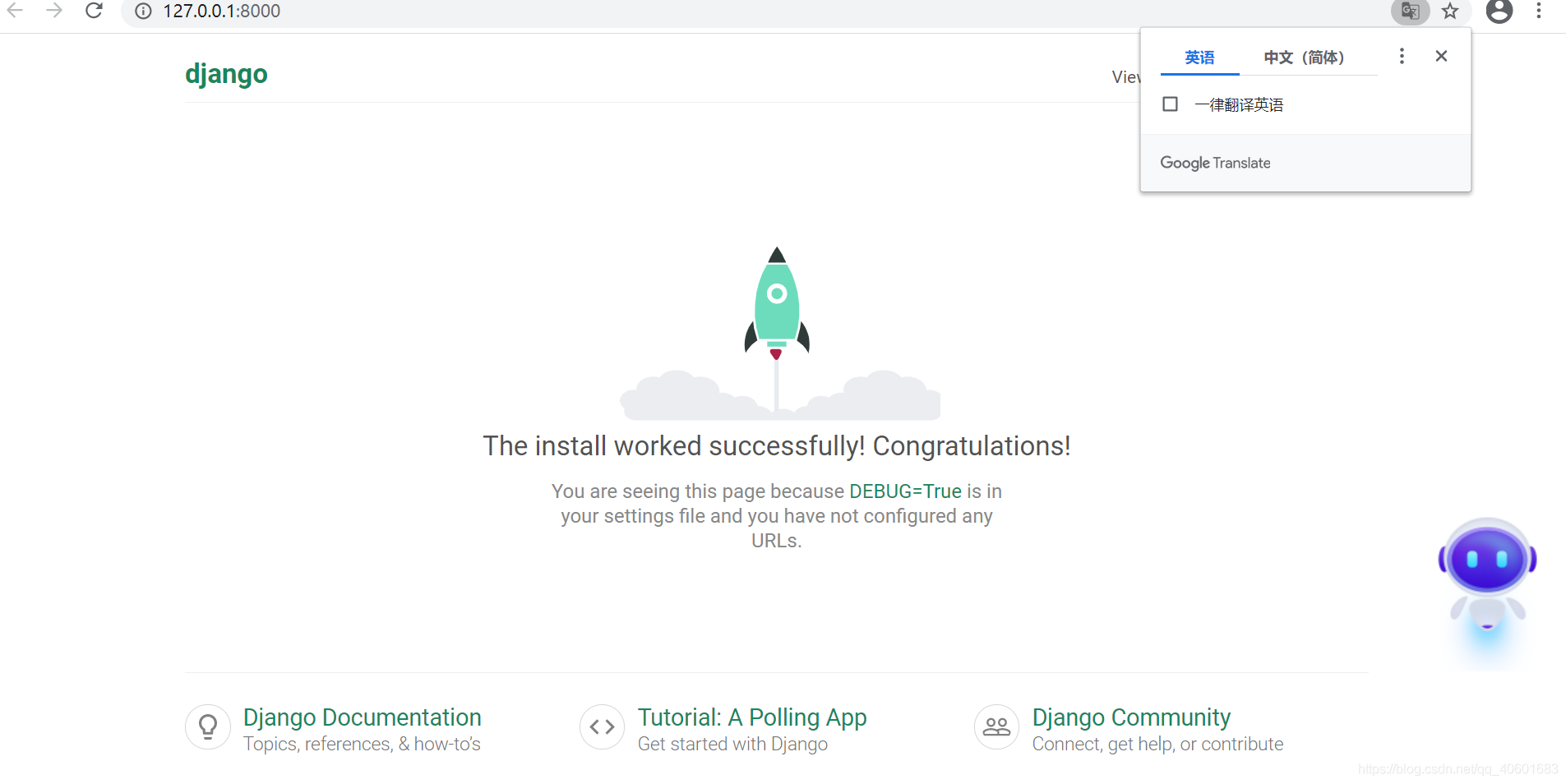Open the Django Community link

point(1131,717)
